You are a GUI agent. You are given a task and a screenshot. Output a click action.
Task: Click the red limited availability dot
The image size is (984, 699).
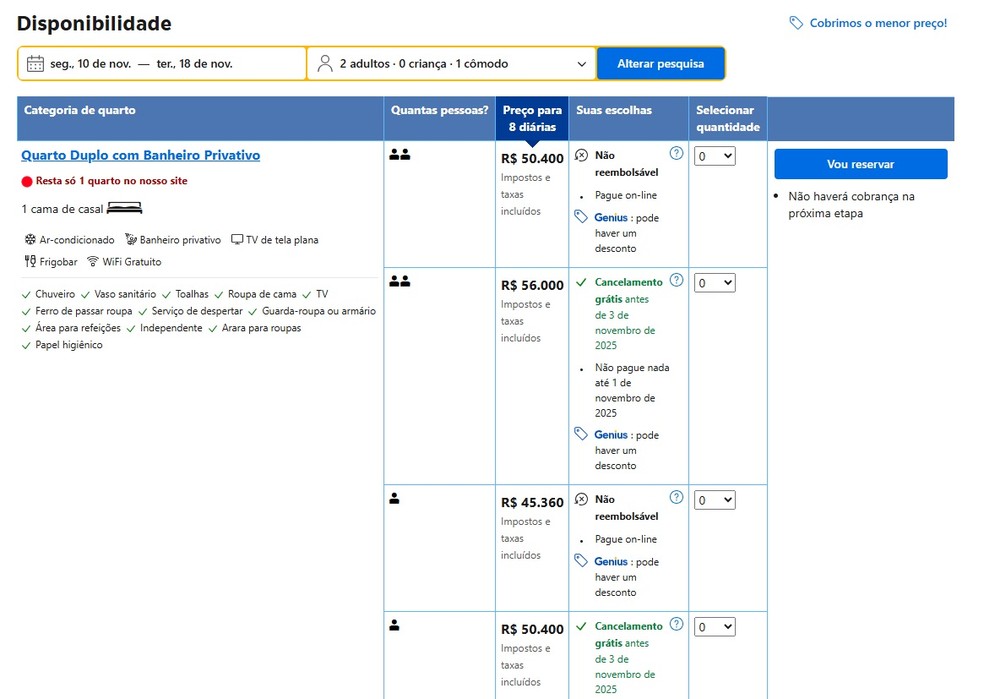click(x=27, y=182)
